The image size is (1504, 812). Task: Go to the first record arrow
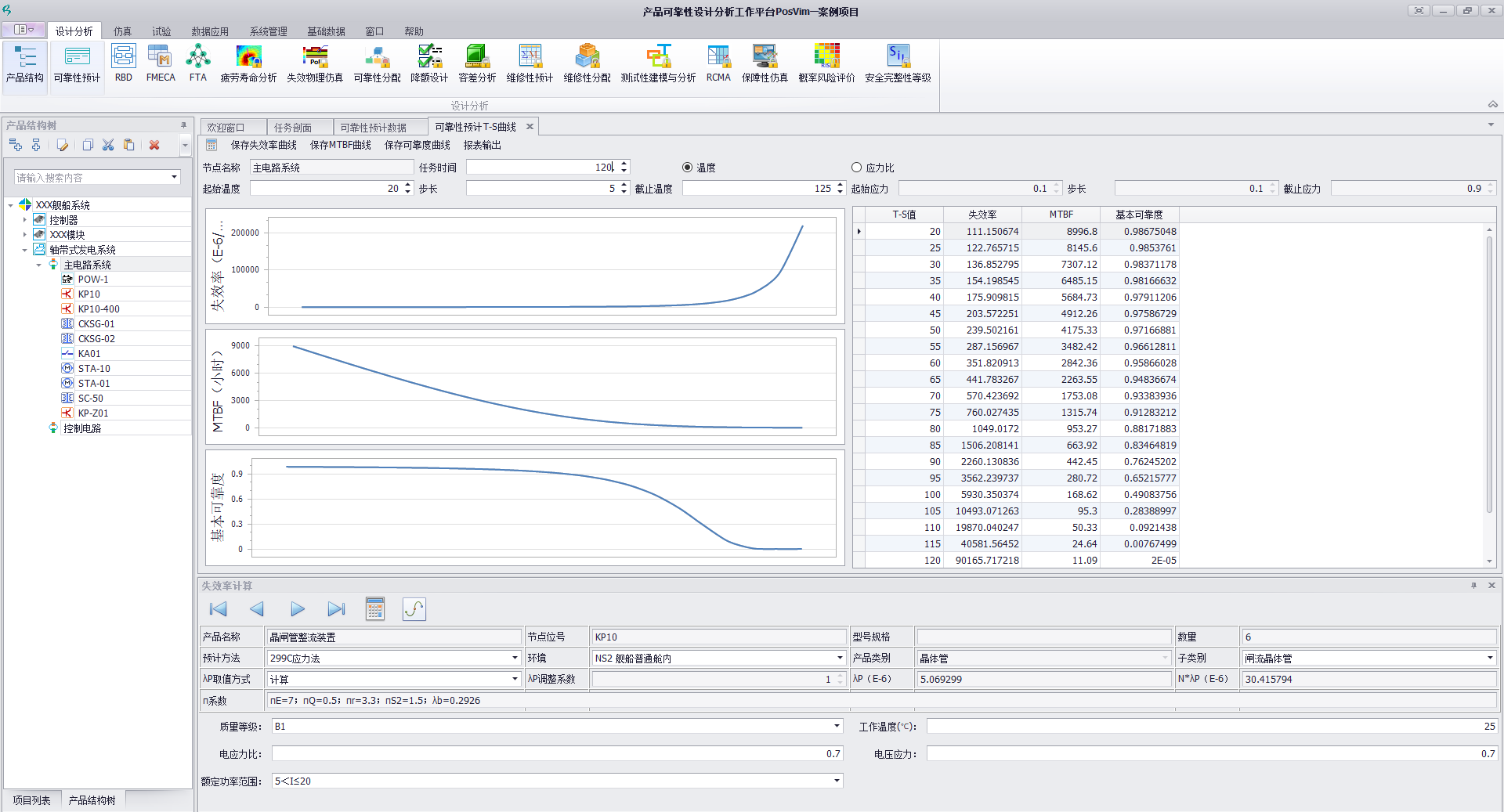[219, 609]
